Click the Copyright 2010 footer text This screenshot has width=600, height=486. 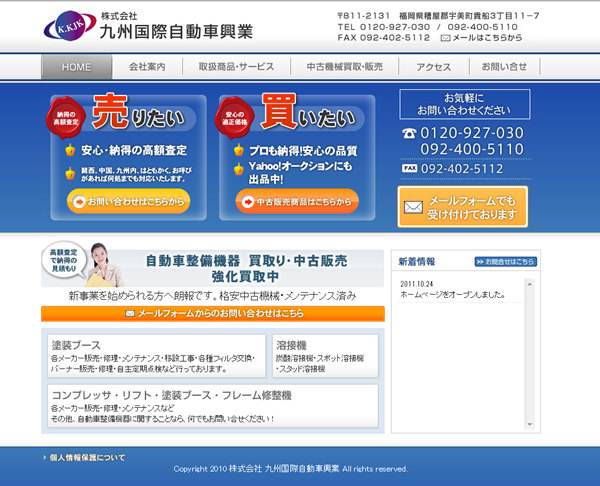(x=290, y=469)
